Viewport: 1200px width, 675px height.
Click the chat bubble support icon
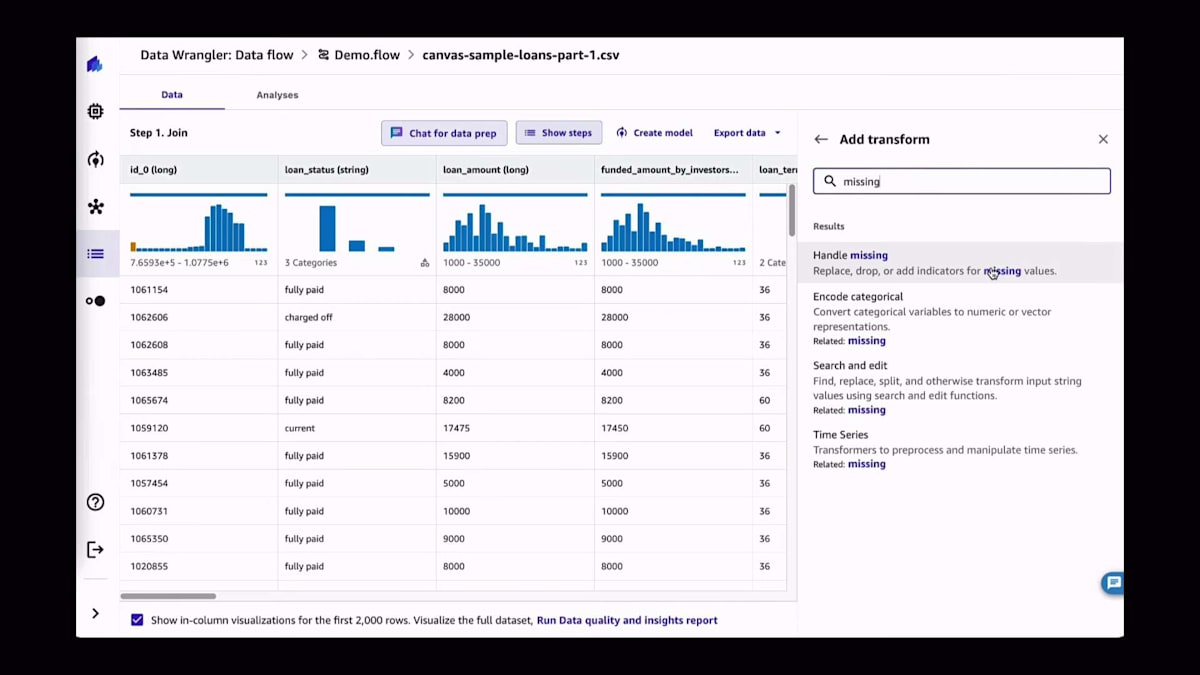pyautogui.click(x=1113, y=583)
